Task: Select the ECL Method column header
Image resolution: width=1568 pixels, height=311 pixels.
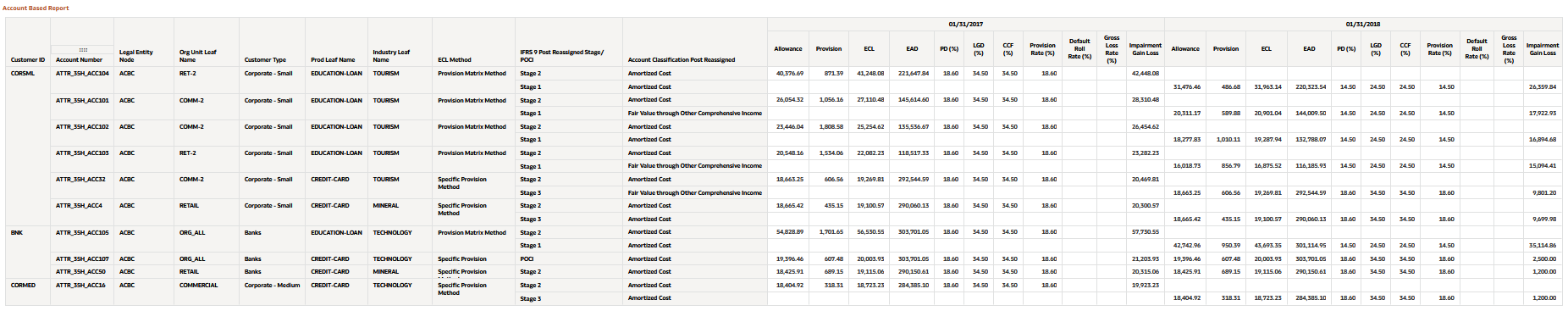Action: [x=455, y=59]
